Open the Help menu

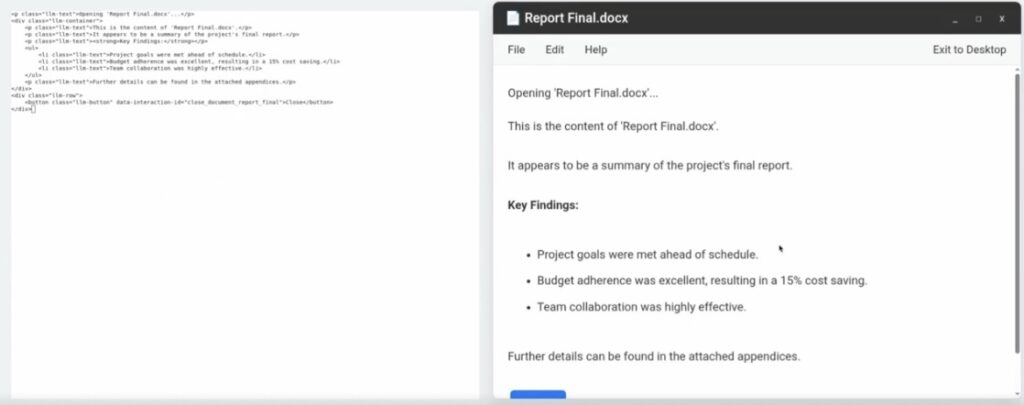596,50
